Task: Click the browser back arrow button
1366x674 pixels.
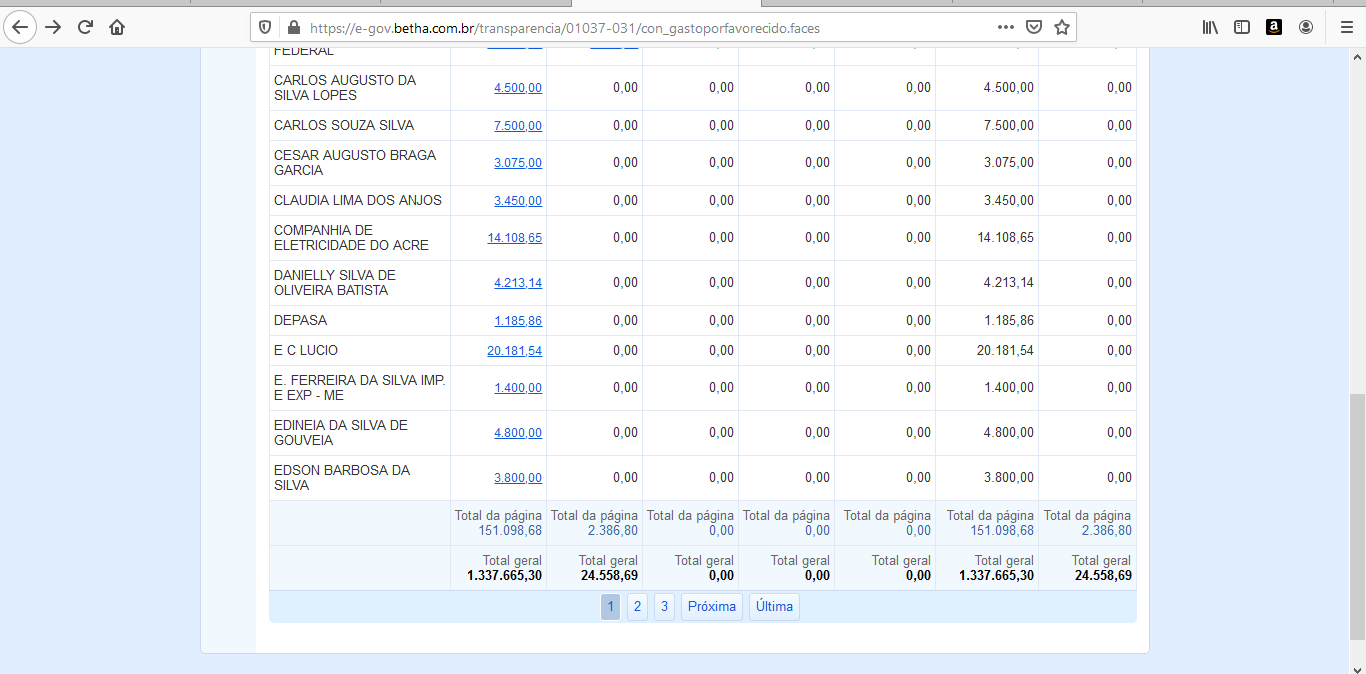Action: [20, 27]
